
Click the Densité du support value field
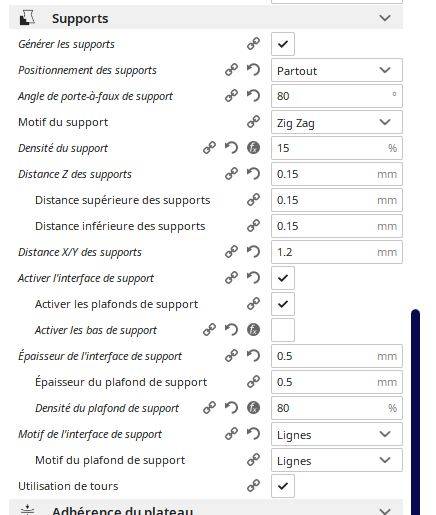point(337,148)
